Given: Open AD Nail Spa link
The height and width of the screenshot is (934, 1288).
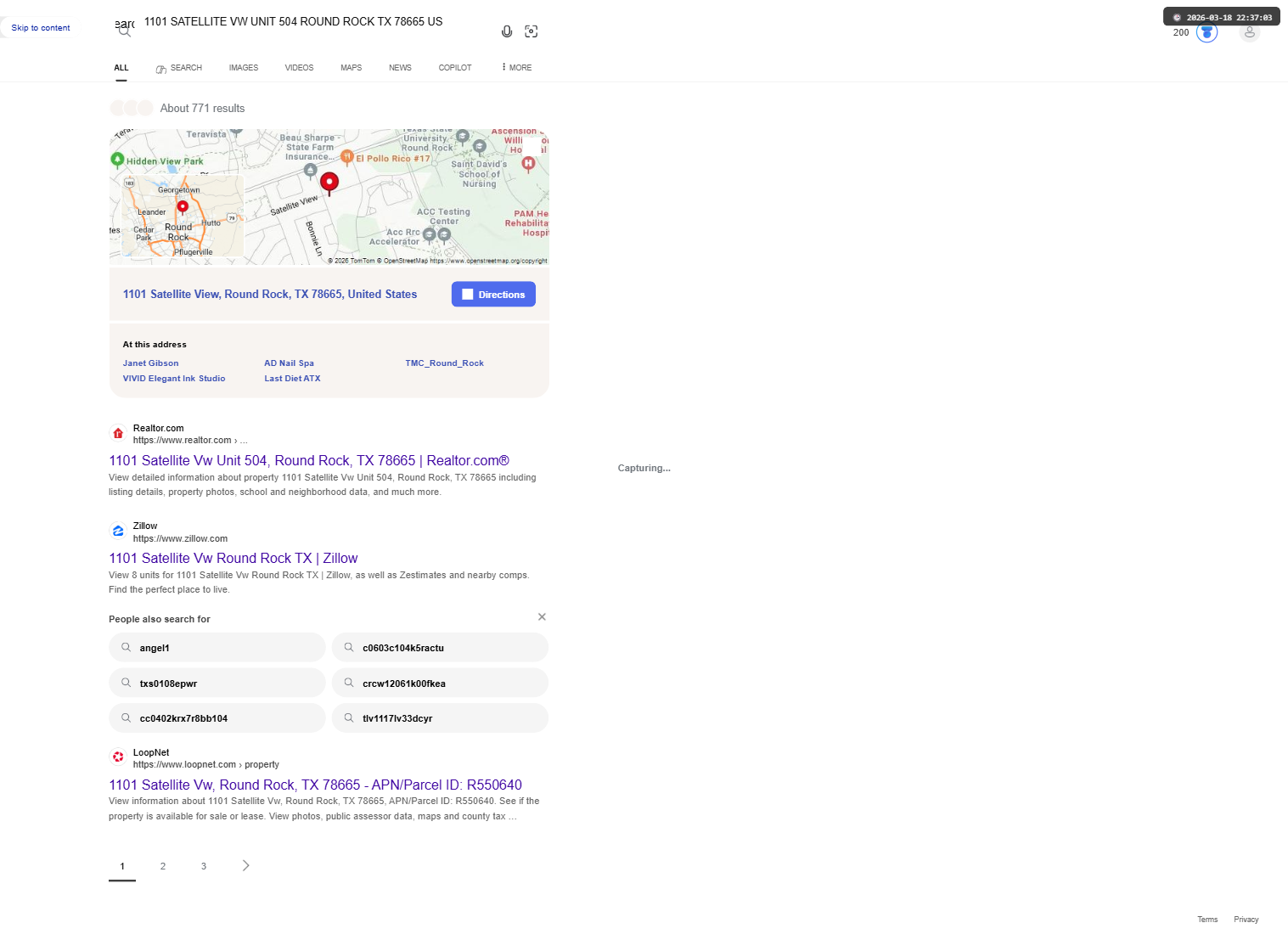Looking at the screenshot, I should click(x=289, y=363).
